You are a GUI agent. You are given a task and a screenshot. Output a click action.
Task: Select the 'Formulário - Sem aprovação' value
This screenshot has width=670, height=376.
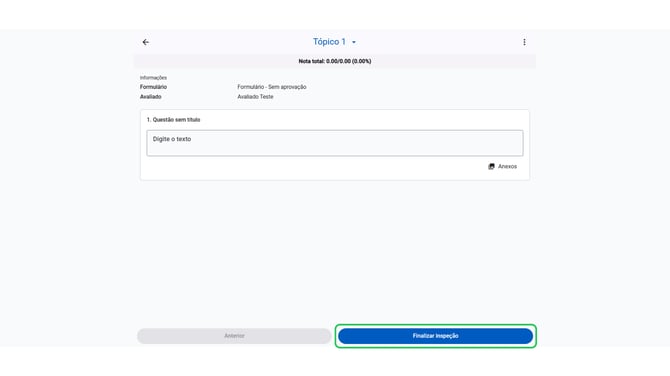[272, 87]
